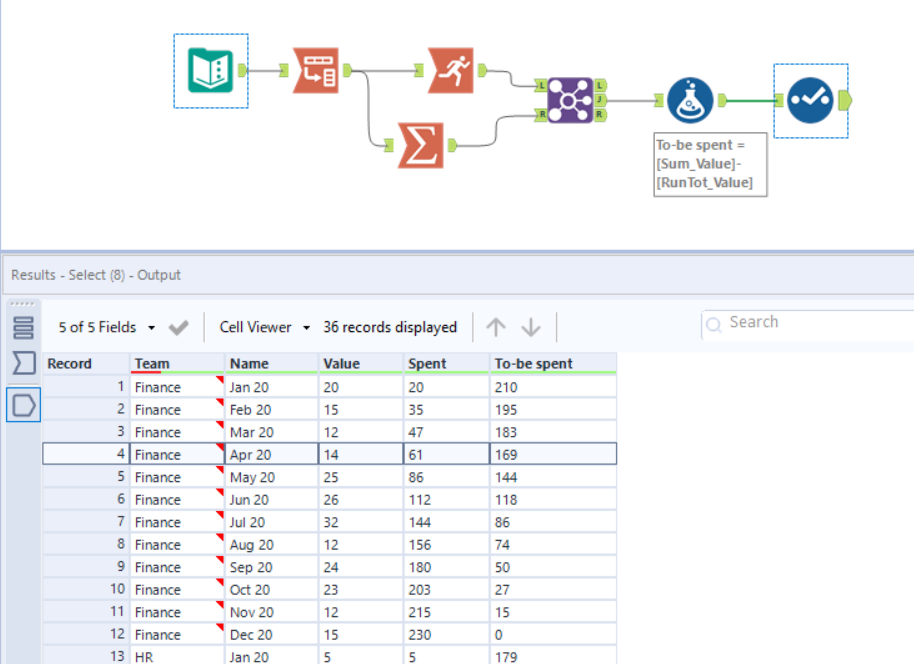Click the 36 records displayed label
Viewport: 914px width, 664px height.
coord(390,327)
